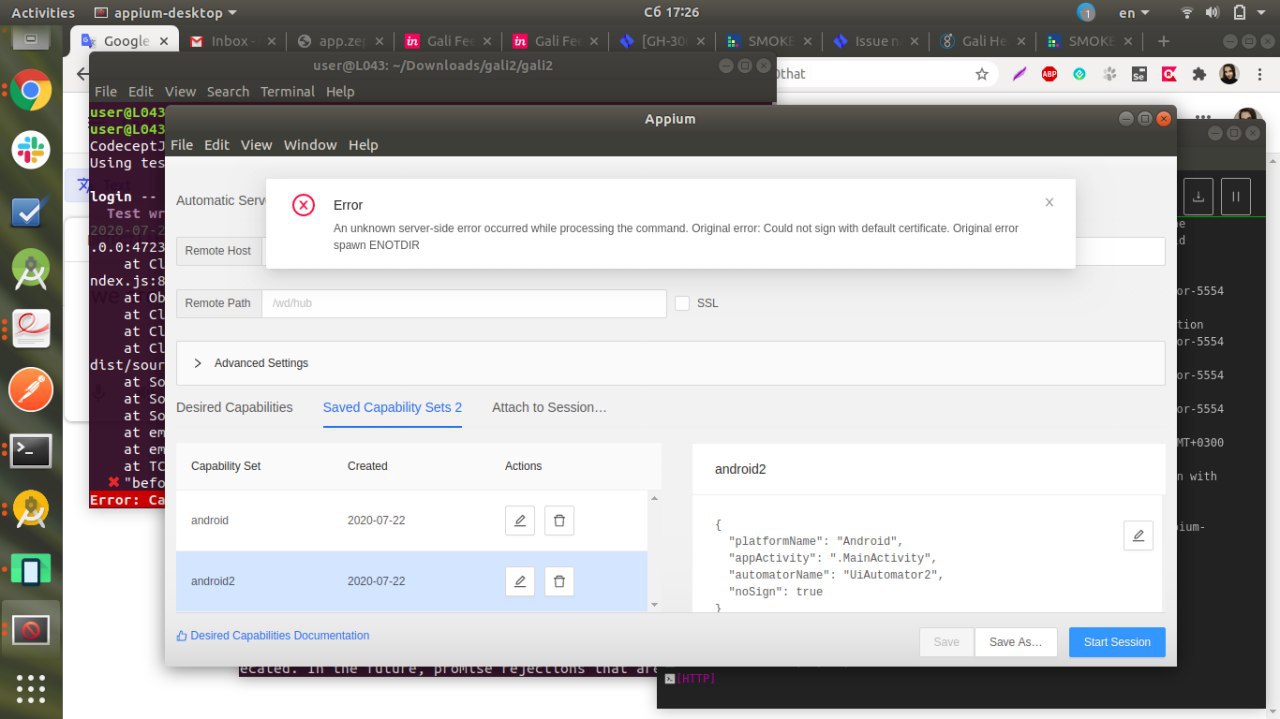Click the Capability Set column header
Screen dimensions: 1280x719
[x=226, y=466]
